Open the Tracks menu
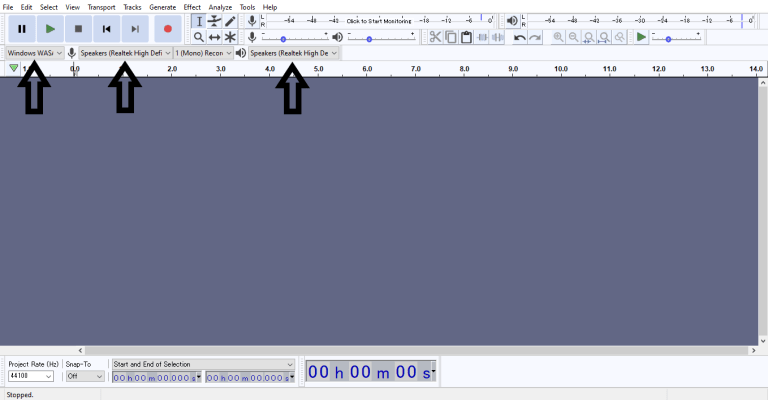768x400 pixels. 132,7
